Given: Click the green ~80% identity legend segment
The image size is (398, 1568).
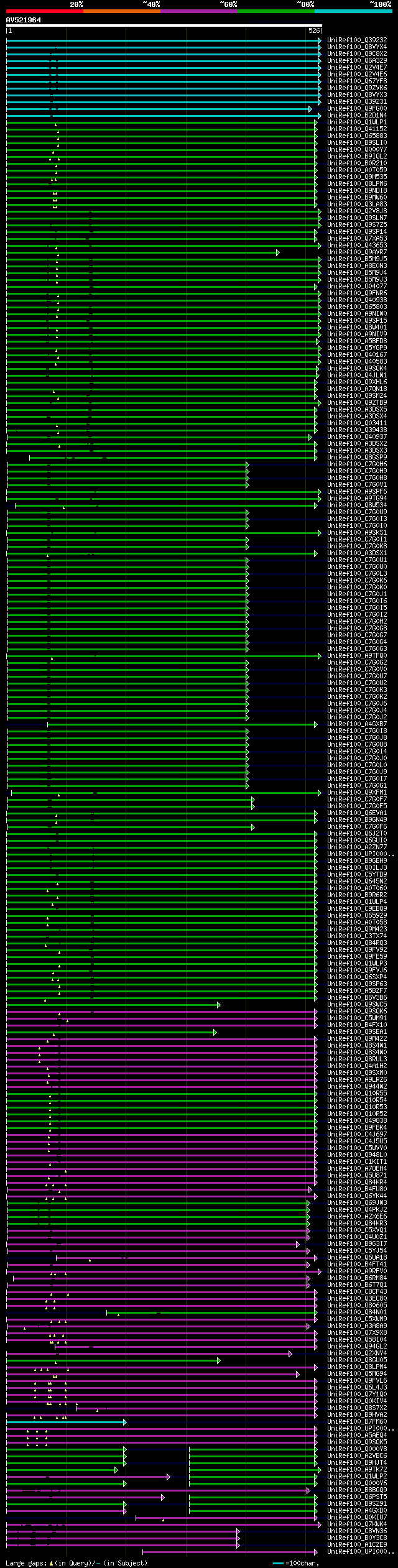Looking at the screenshot, I should point(276,11).
